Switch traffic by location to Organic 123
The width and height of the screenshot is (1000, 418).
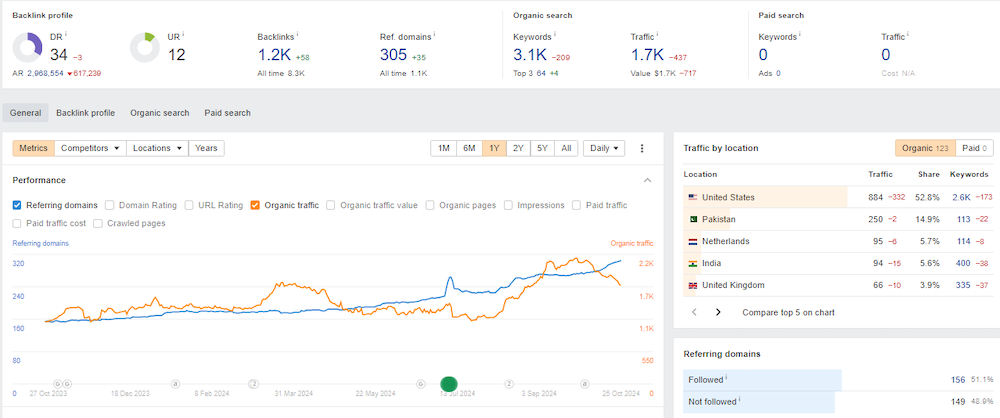click(x=925, y=148)
